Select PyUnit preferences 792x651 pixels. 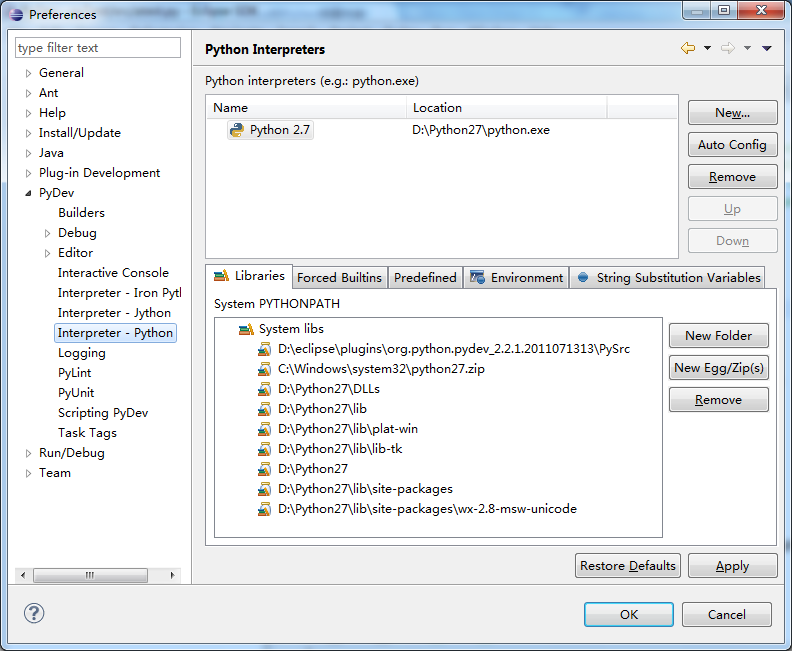76,393
